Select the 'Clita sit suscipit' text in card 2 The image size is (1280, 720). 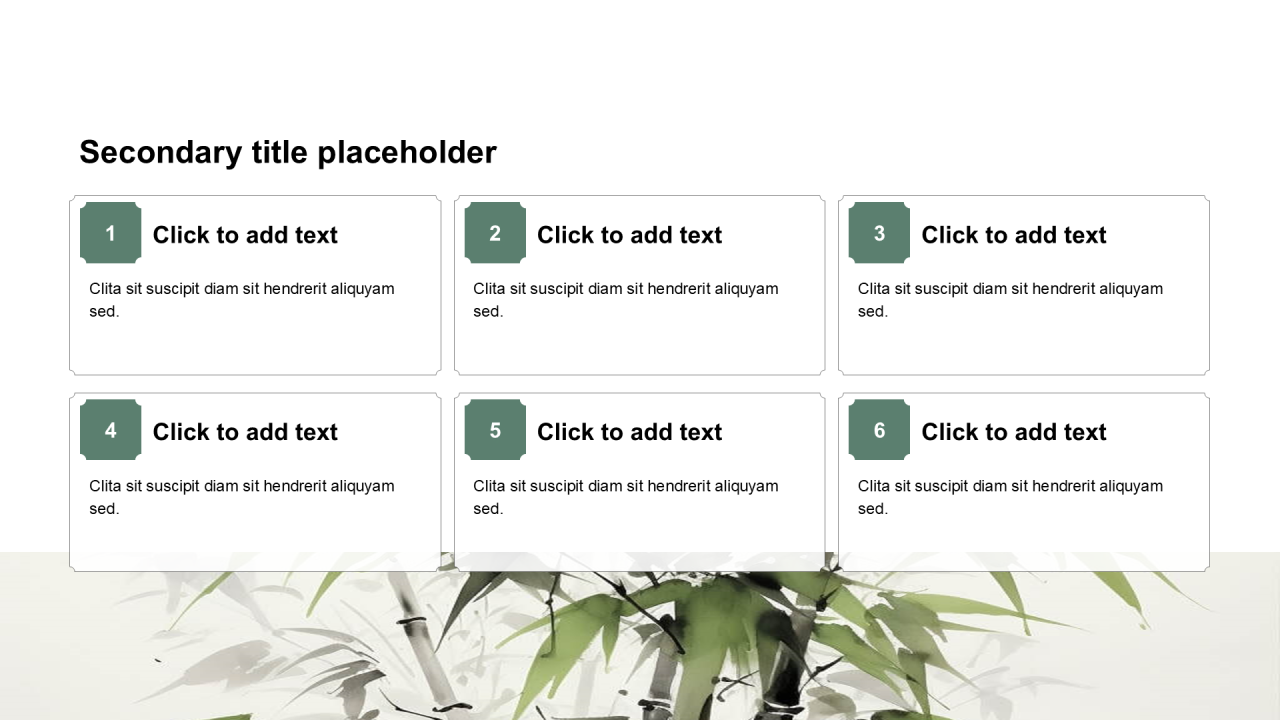point(626,300)
